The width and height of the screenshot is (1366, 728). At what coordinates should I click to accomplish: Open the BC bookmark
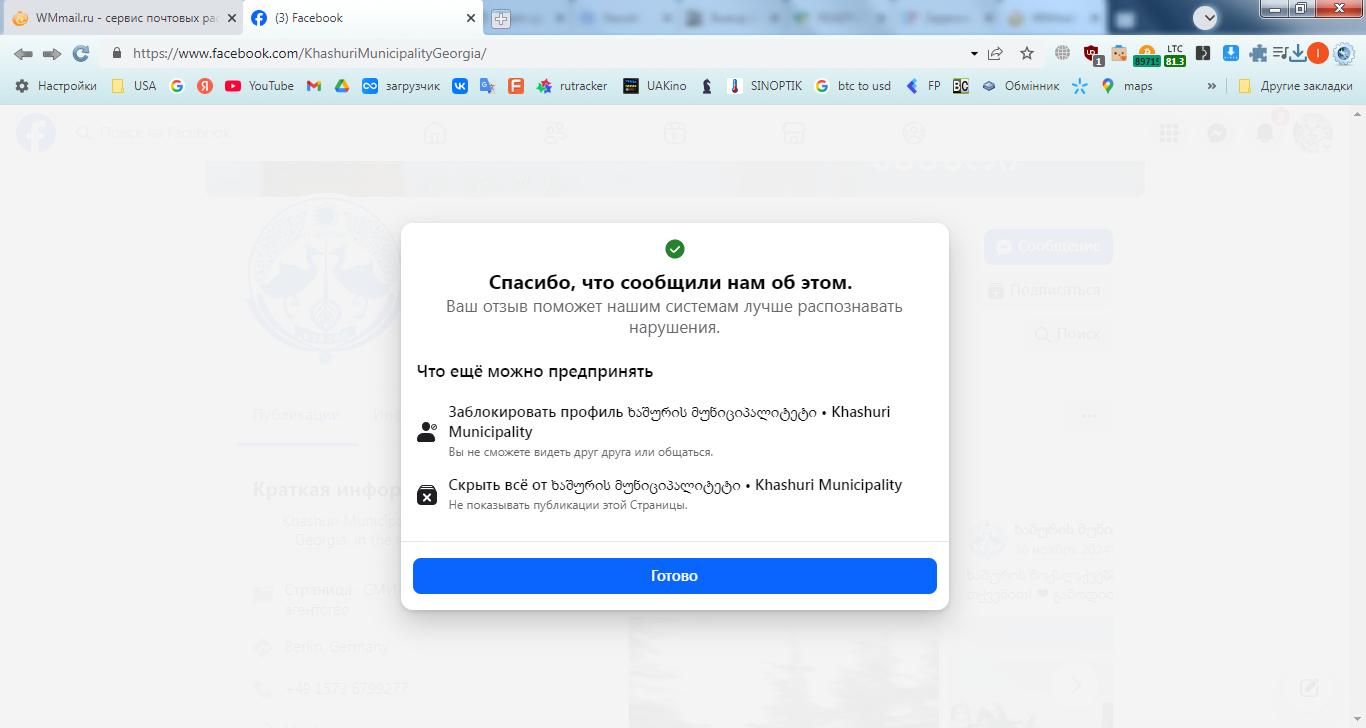(961, 86)
